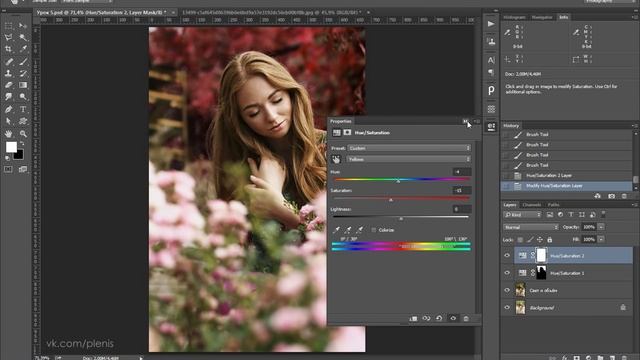Toggle lock all
Image resolution: width=640 pixels, height=360 pixels.
pyautogui.click(x=549, y=240)
